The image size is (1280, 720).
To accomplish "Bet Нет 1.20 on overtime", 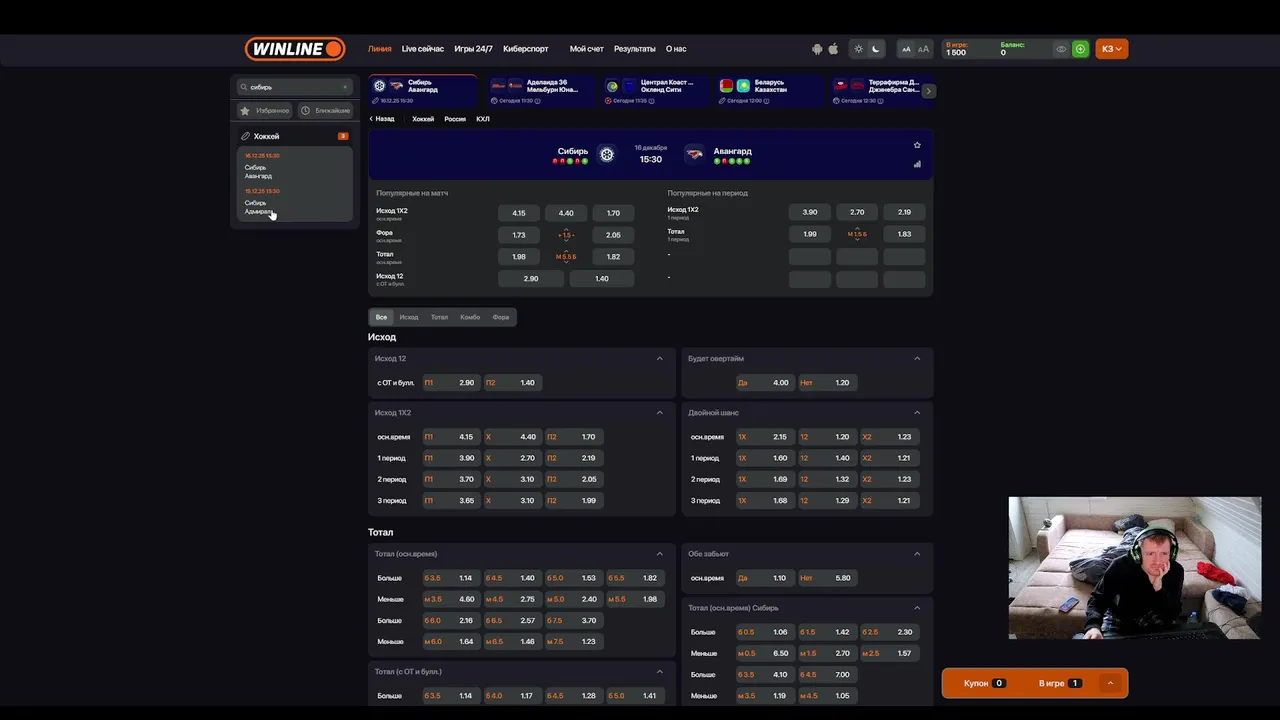I will 826,383.
